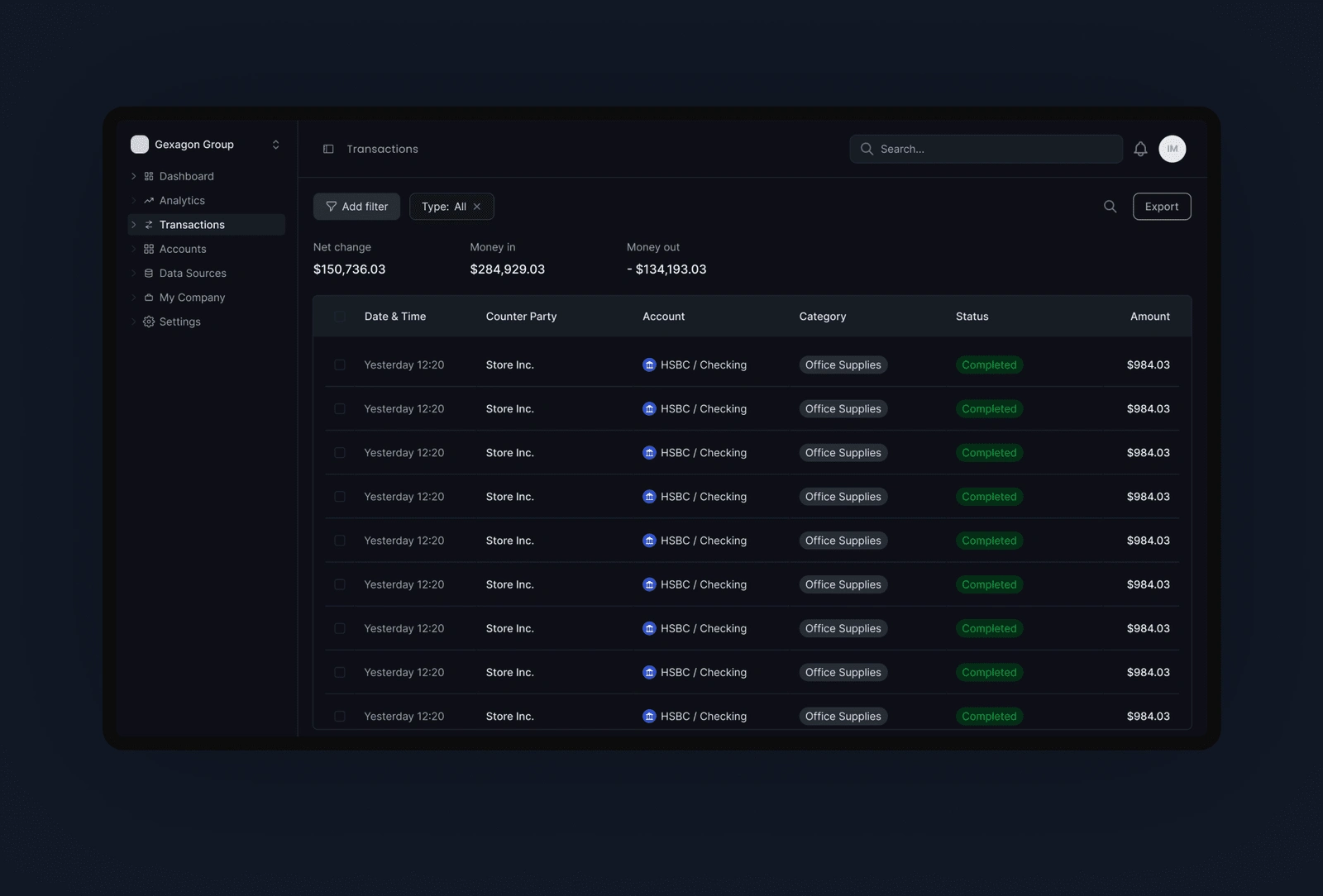Remove the Type: All filter with X
1323x896 pixels.
[477, 207]
